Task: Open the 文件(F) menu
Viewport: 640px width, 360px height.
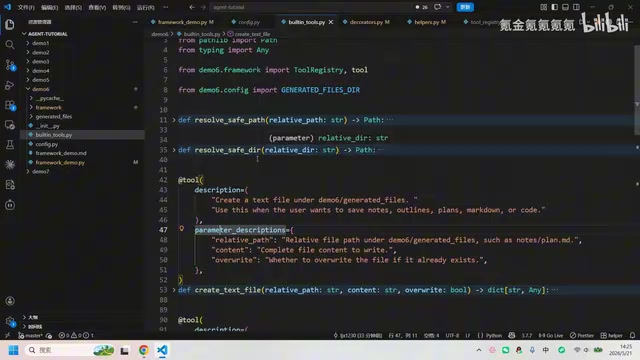Action: pyautogui.click(x=26, y=7)
